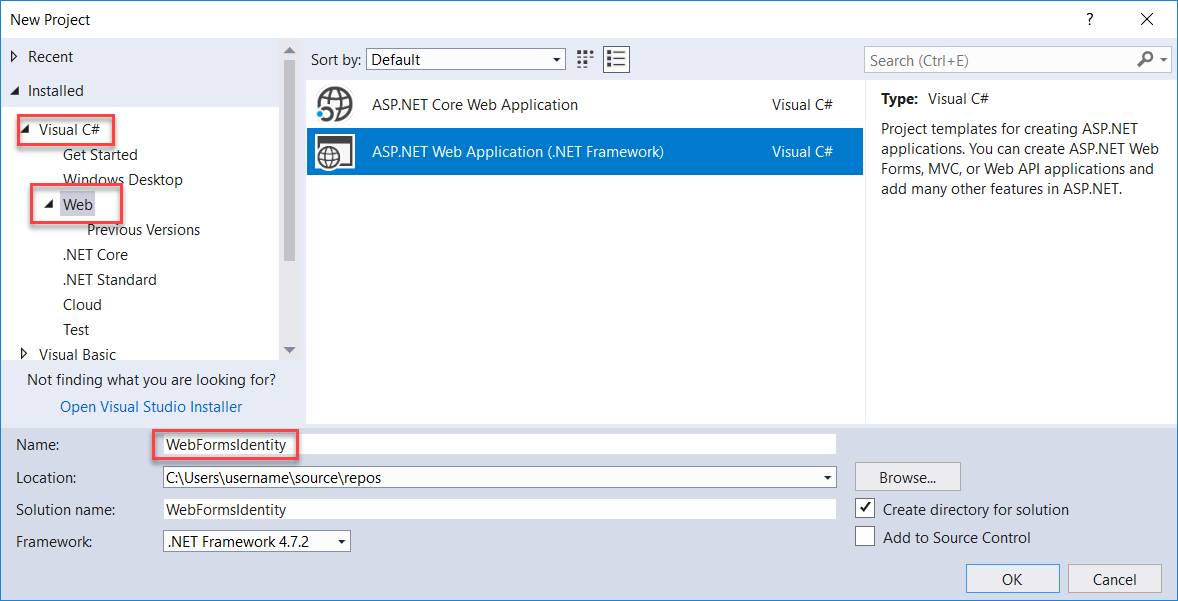1178x601 pixels.
Task: Switch templates to list view
Action: click(x=616, y=59)
